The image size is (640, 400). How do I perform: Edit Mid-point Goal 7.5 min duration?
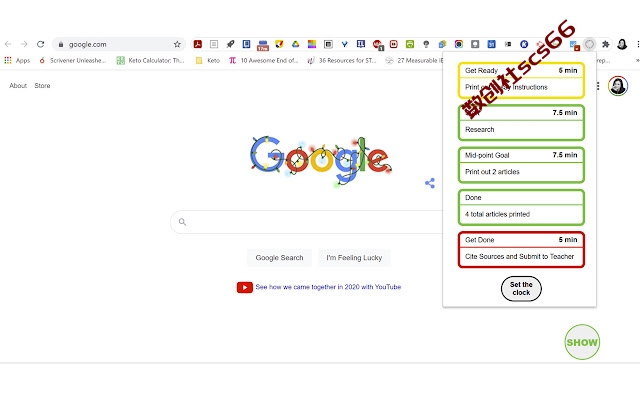point(565,155)
